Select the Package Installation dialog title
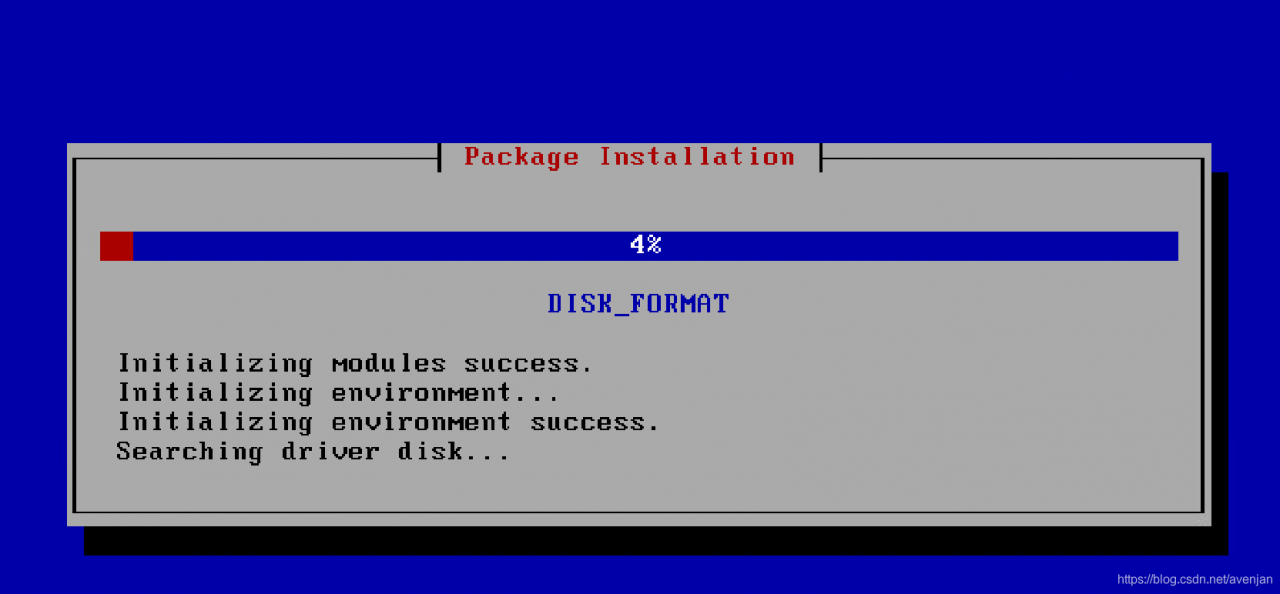This screenshot has width=1280, height=594. click(x=629, y=157)
